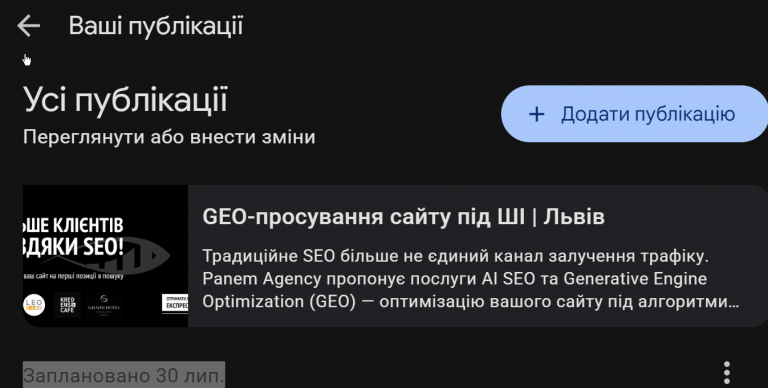Click the LEO logo in post image
This screenshot has height=388, width=768.
[x=34, y=305]
